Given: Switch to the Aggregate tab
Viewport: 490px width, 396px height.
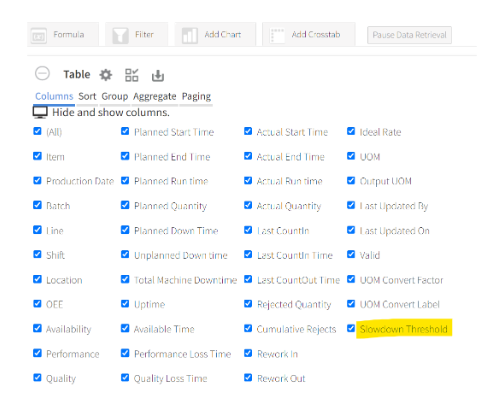Looking at the screenshot, I should coord(155,97).
